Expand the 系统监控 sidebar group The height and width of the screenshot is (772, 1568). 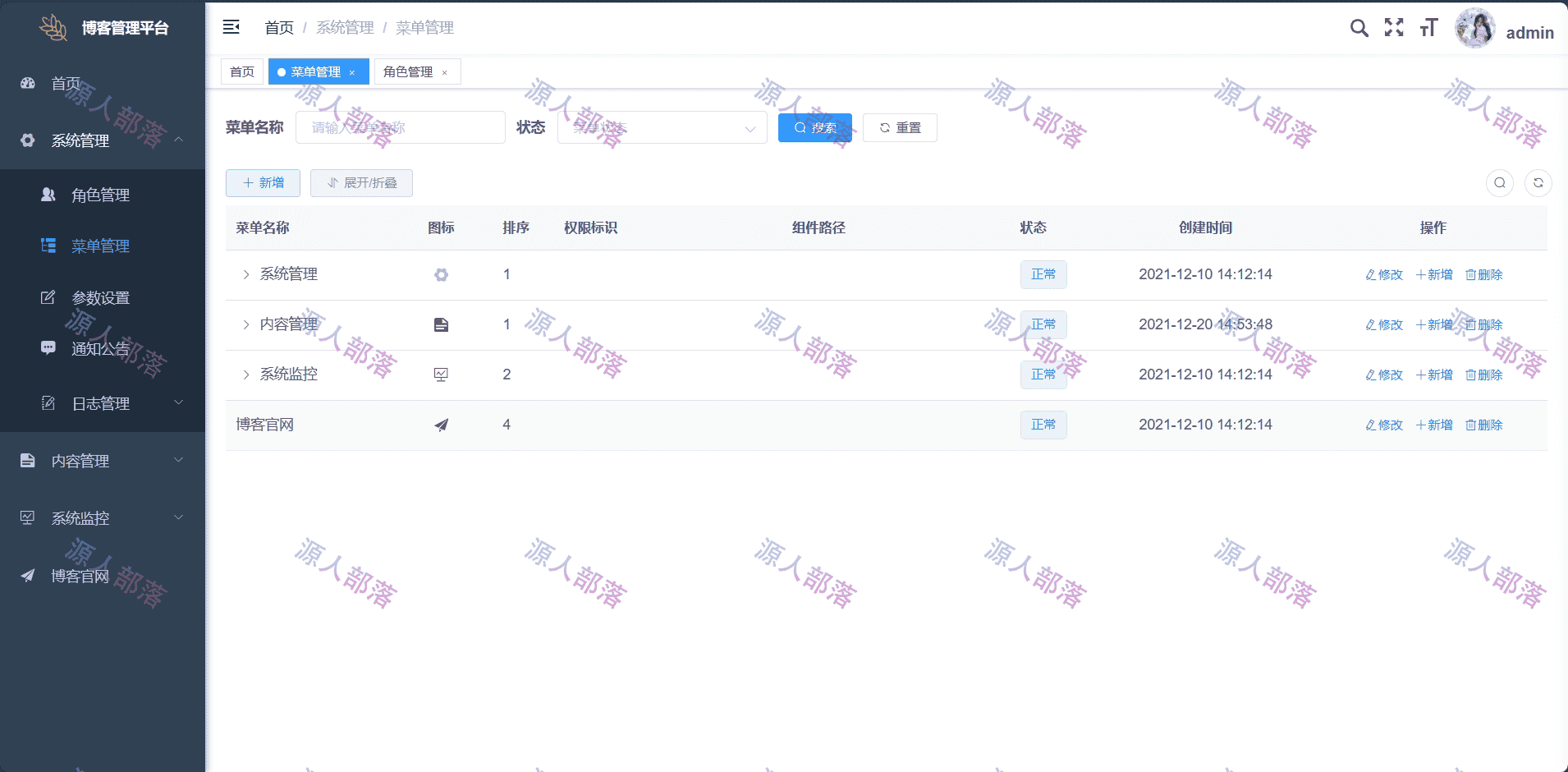103,518
